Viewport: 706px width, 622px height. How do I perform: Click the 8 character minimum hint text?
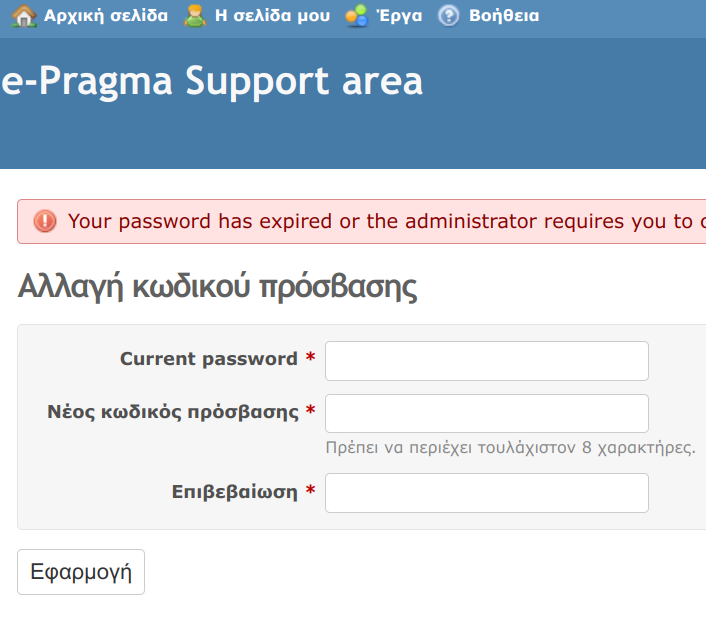click(x=510, y=447)
